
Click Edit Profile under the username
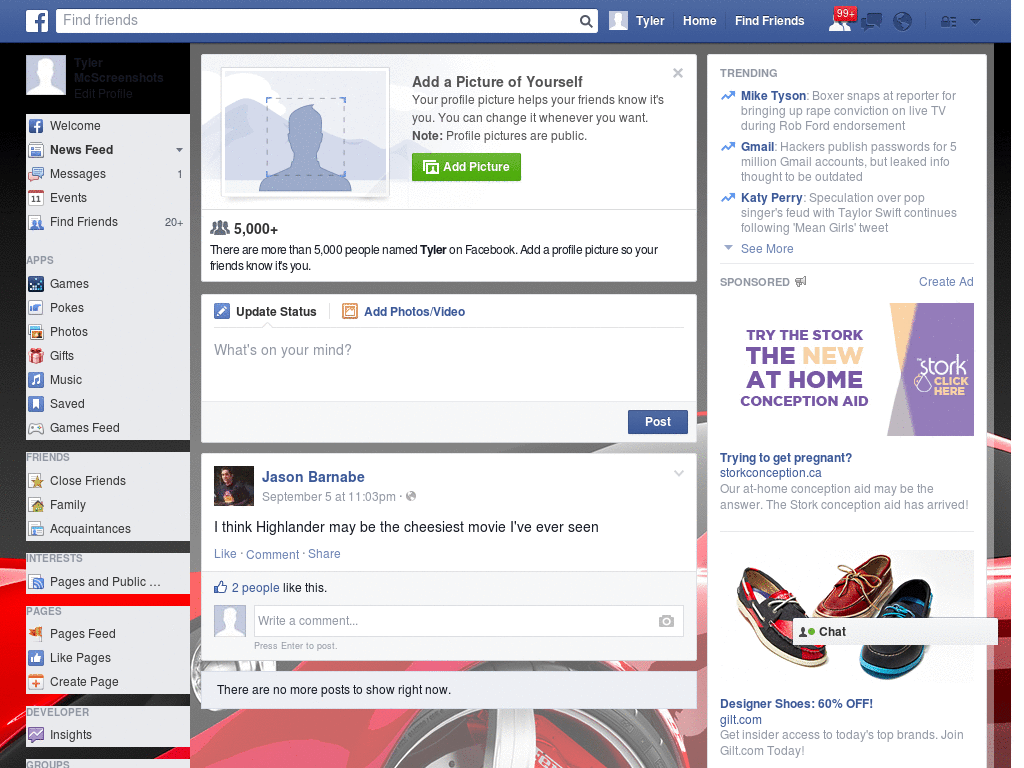(103, 94)
